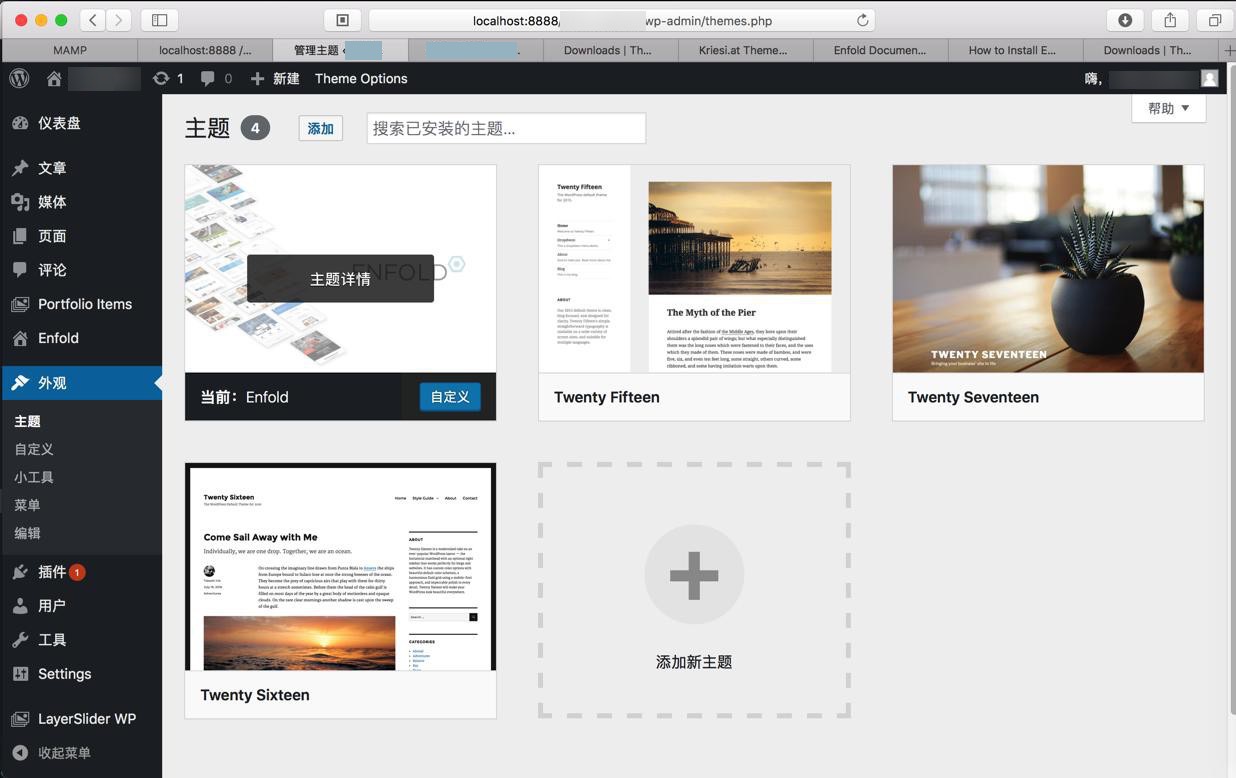
Task: Switch to the localhost:8888 tab
Action: coord(205,50)
